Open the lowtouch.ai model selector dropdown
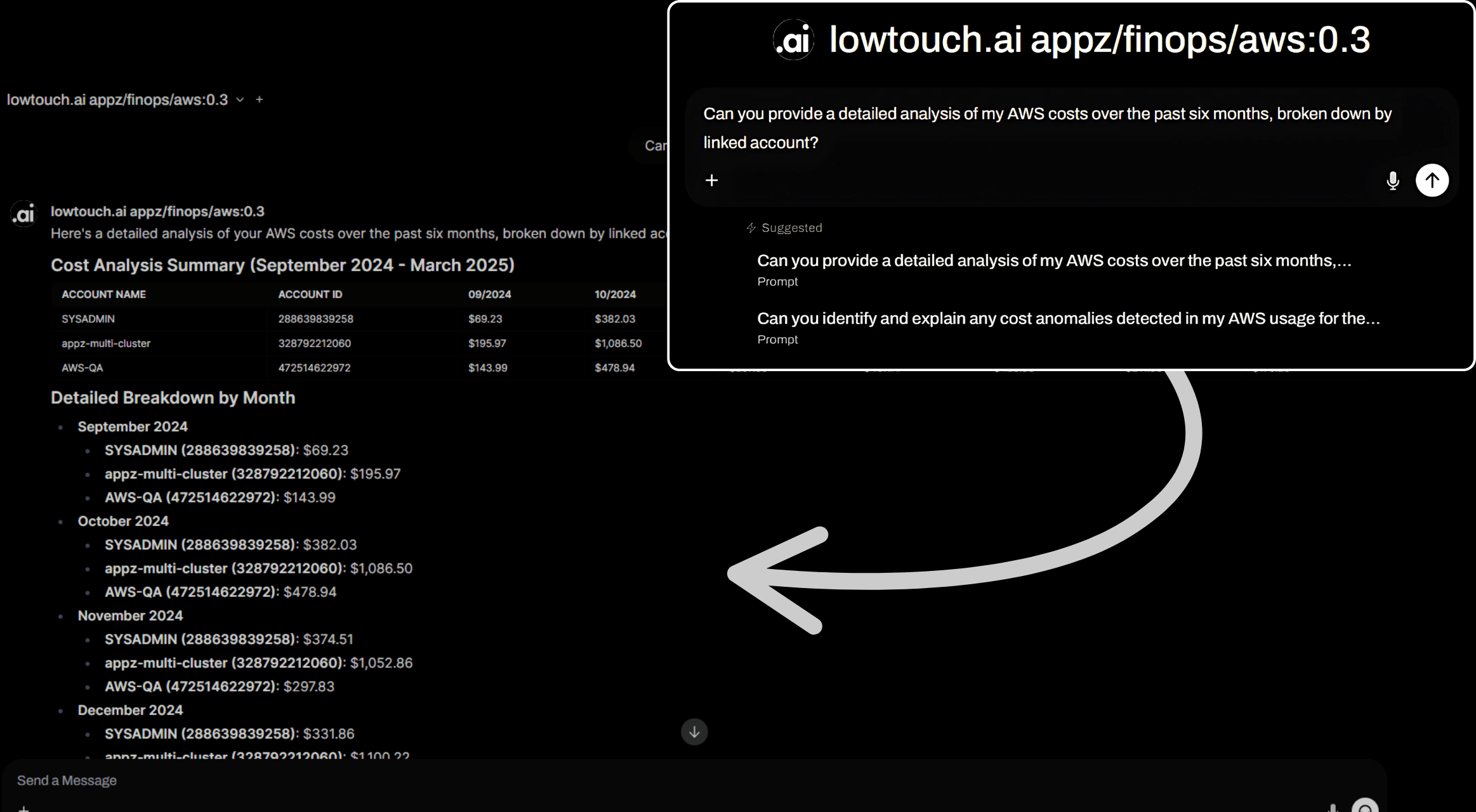 [125, 100]
